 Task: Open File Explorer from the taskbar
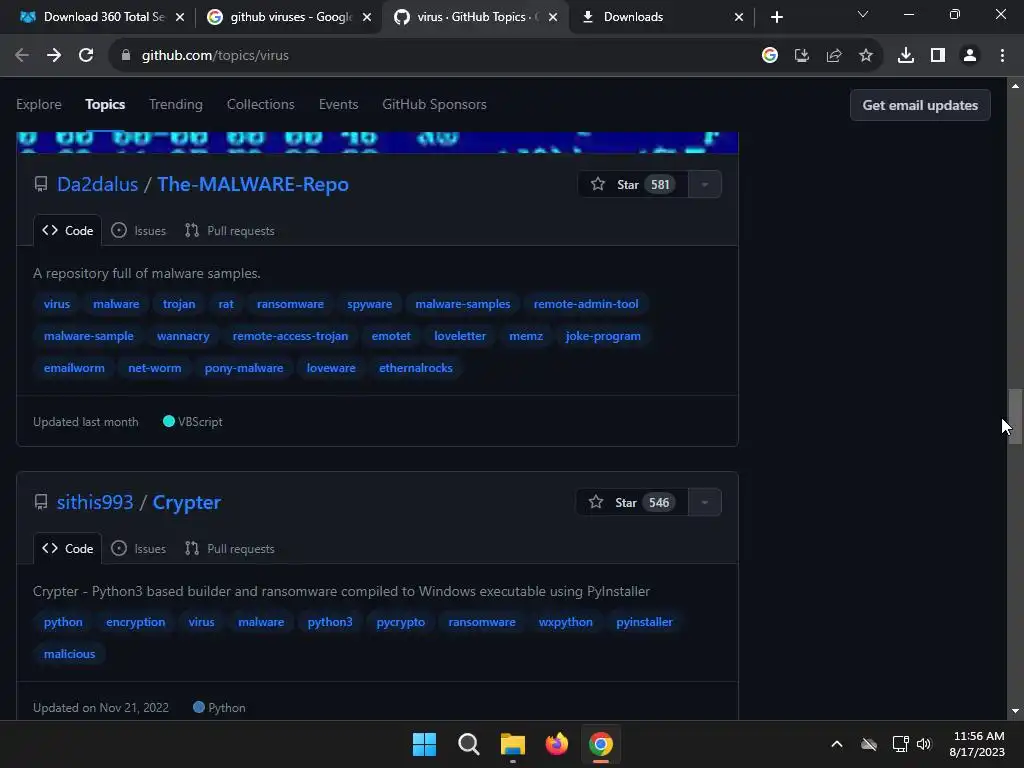click(513, 744)
